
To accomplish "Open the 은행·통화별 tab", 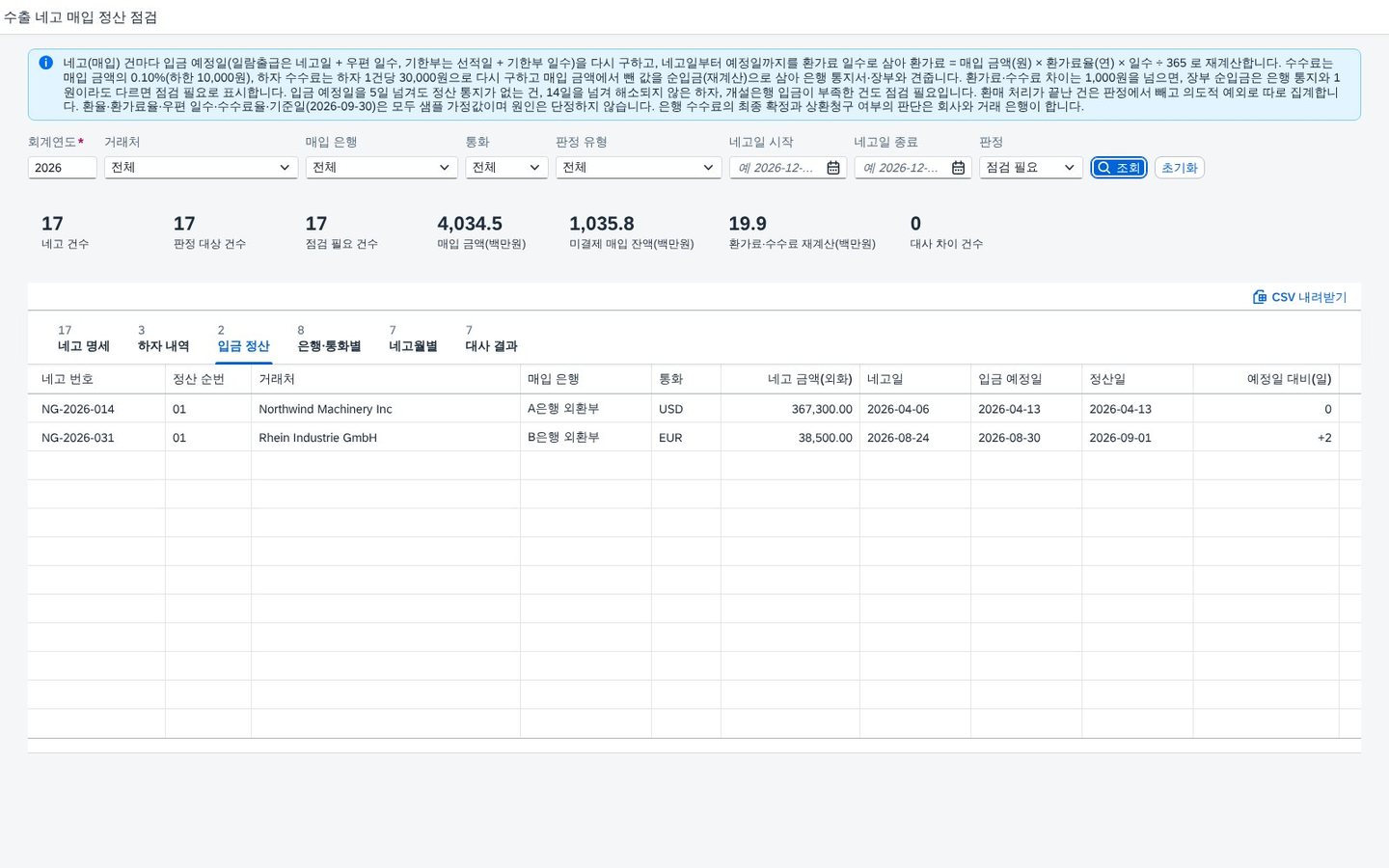I will pos(329,339).
